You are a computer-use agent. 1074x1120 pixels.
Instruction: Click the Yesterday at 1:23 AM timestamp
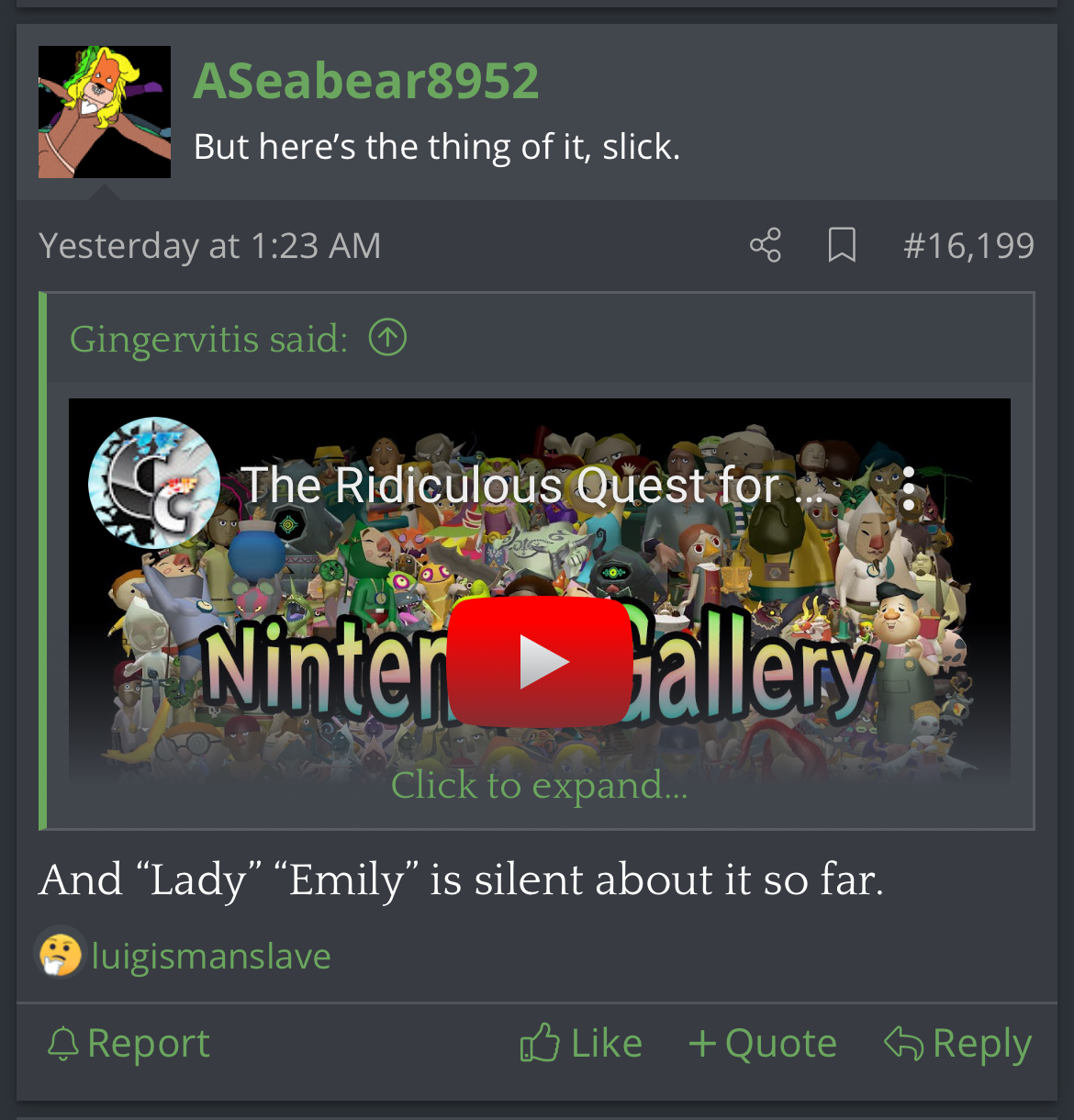[x=209, y=246]
